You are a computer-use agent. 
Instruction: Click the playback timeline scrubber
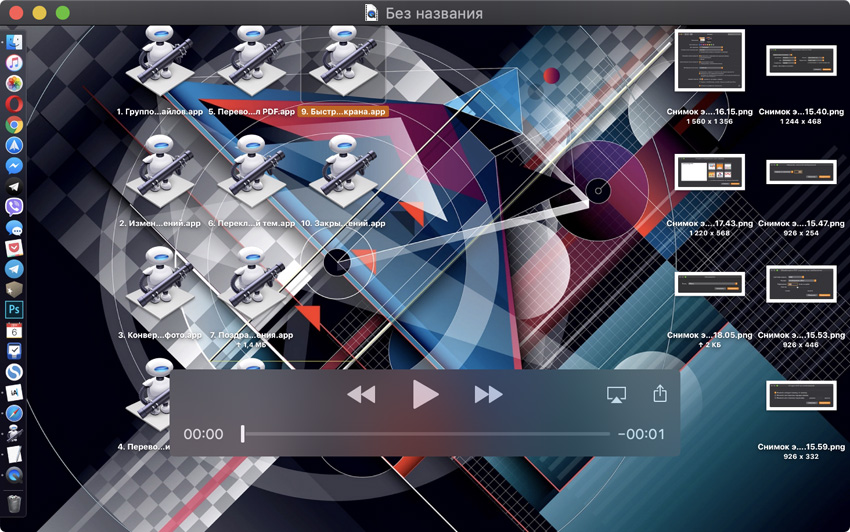click(x=426, y=434)
